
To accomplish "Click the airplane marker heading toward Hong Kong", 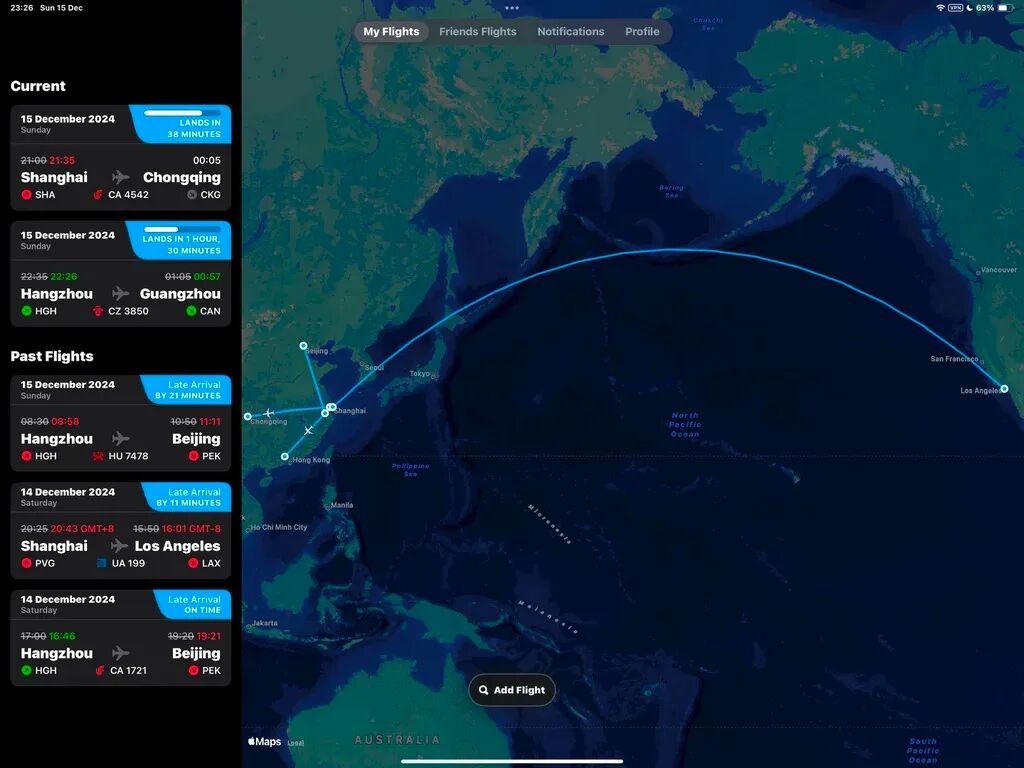I will tap(308, 430).
